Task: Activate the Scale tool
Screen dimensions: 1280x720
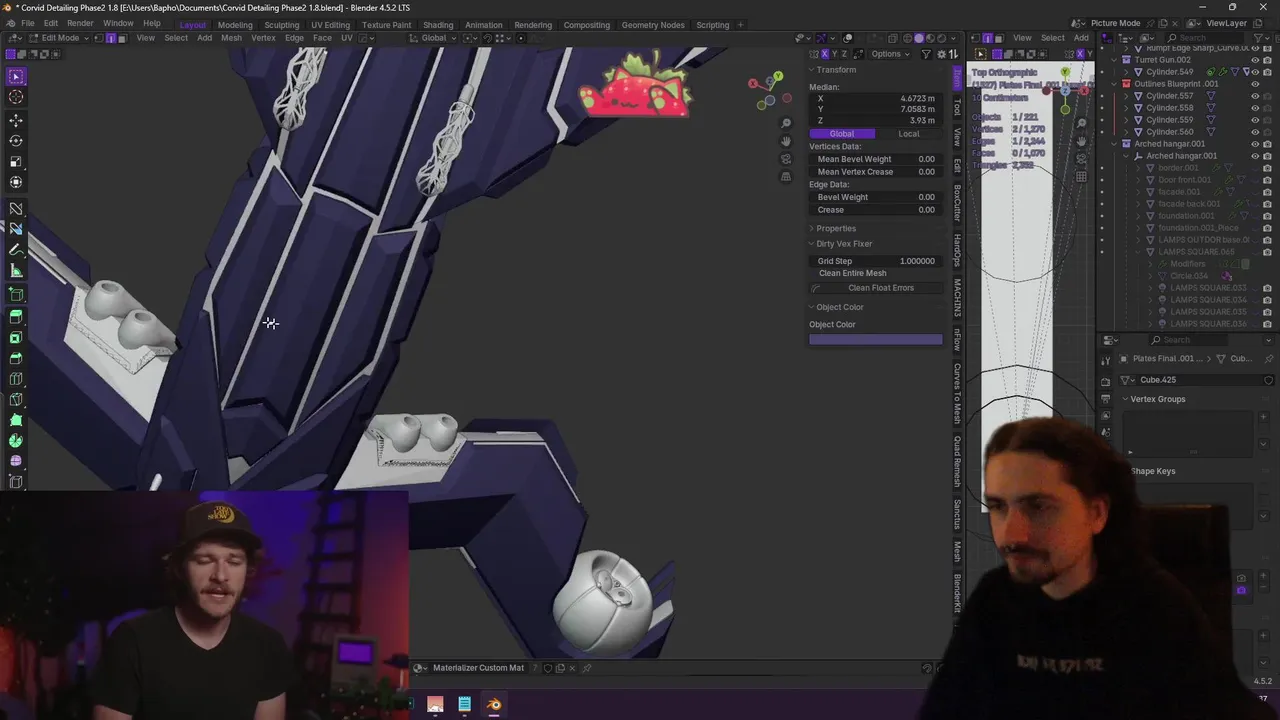Action: [16, 162]
